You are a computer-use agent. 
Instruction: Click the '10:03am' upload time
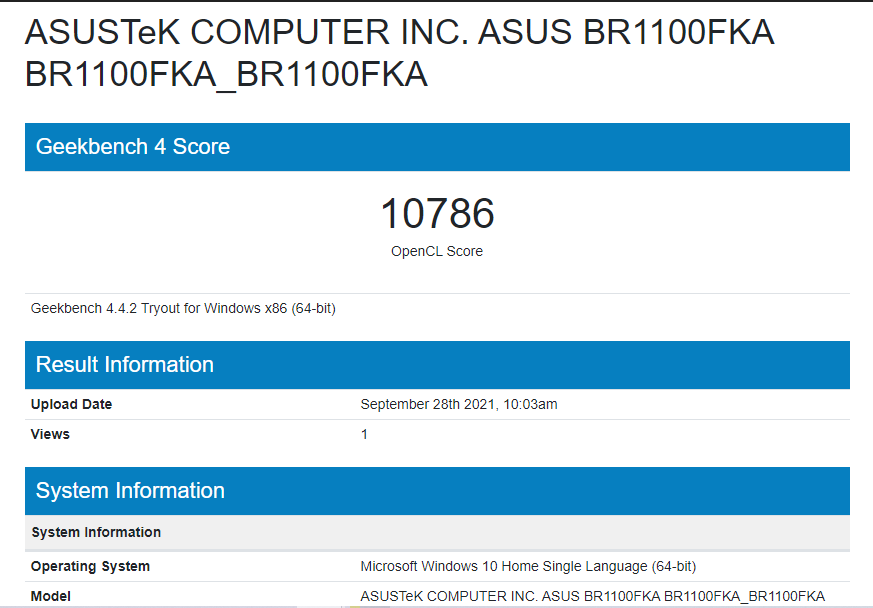pyautogui.click(x=533, y=405)
